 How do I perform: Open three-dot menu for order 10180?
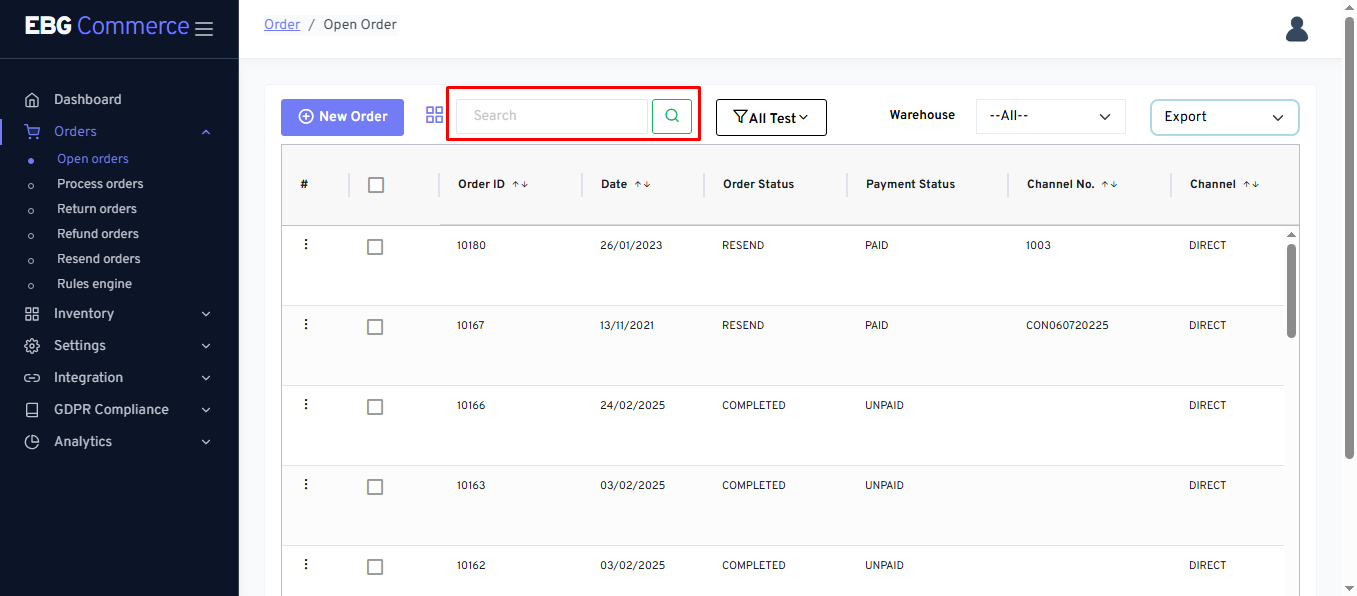tap(306, 245)
